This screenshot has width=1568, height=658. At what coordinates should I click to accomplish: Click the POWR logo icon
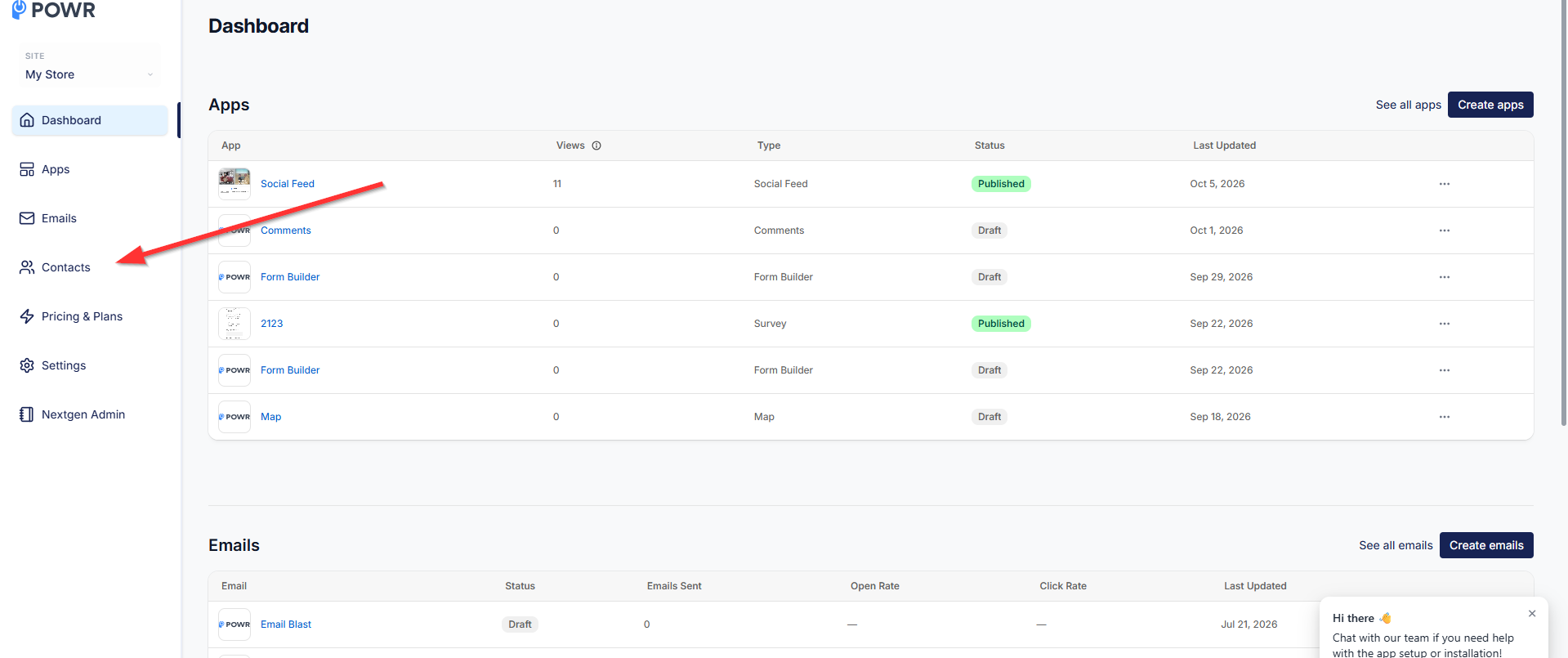19,9
